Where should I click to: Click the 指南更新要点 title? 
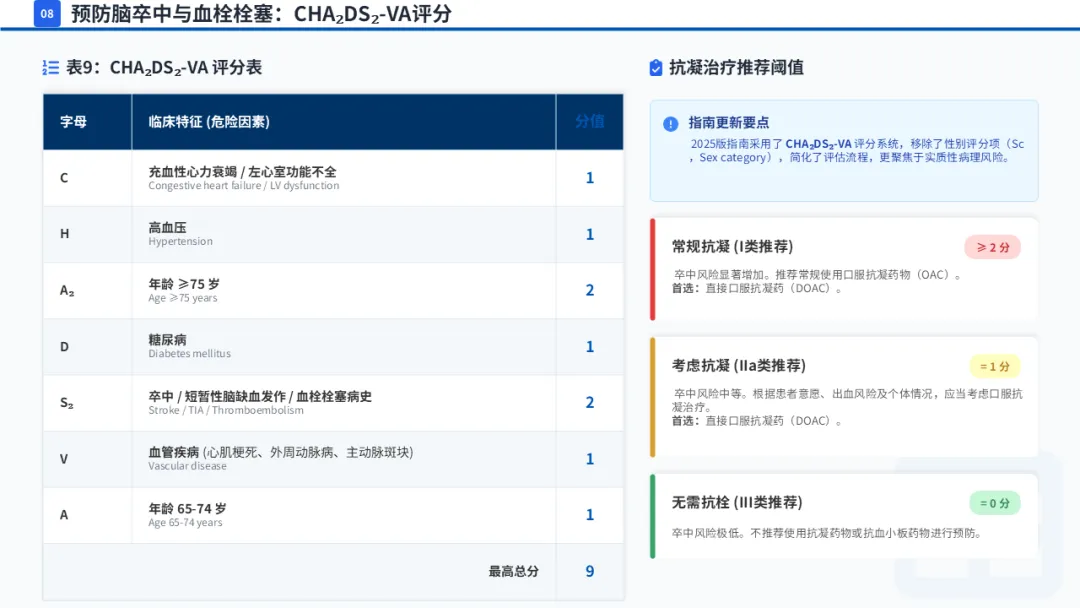click(x=729, y=123)
